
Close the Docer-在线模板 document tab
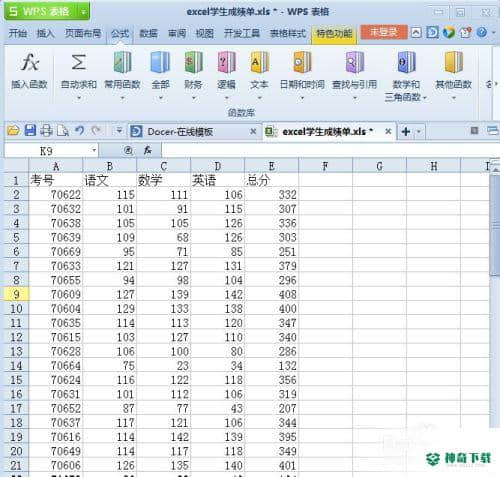(253, 131)
